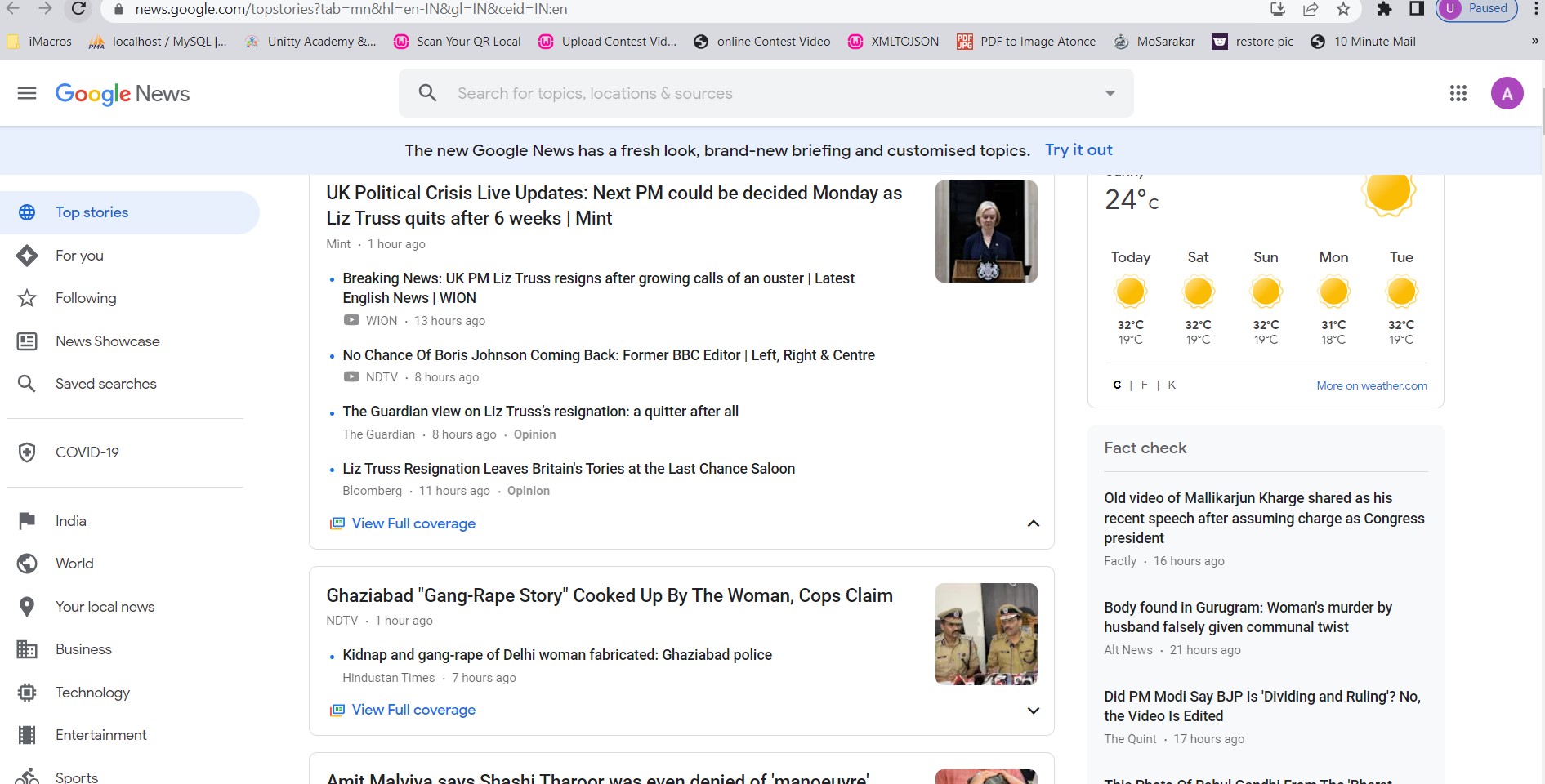Click the Liz Truss article thumbnail
1545x784 pixels.
(x=986, y=231)
